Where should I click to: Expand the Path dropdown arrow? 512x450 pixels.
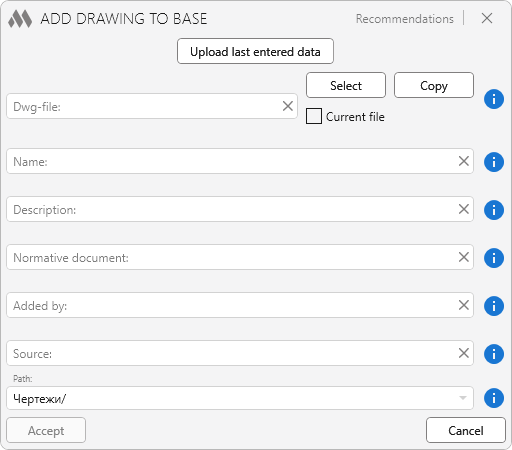tap(463, 398)
